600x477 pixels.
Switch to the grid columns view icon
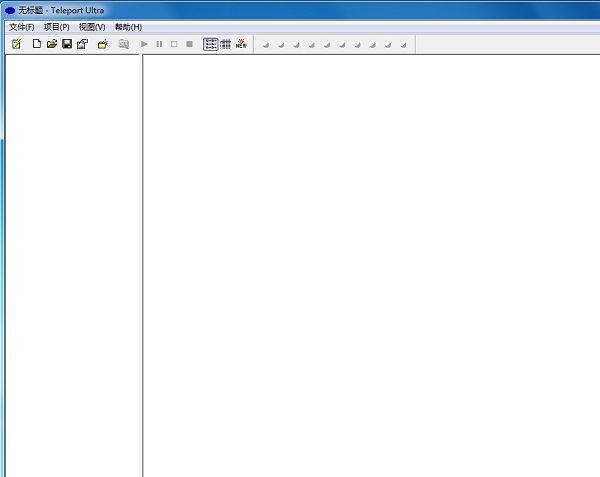(226, 44)
